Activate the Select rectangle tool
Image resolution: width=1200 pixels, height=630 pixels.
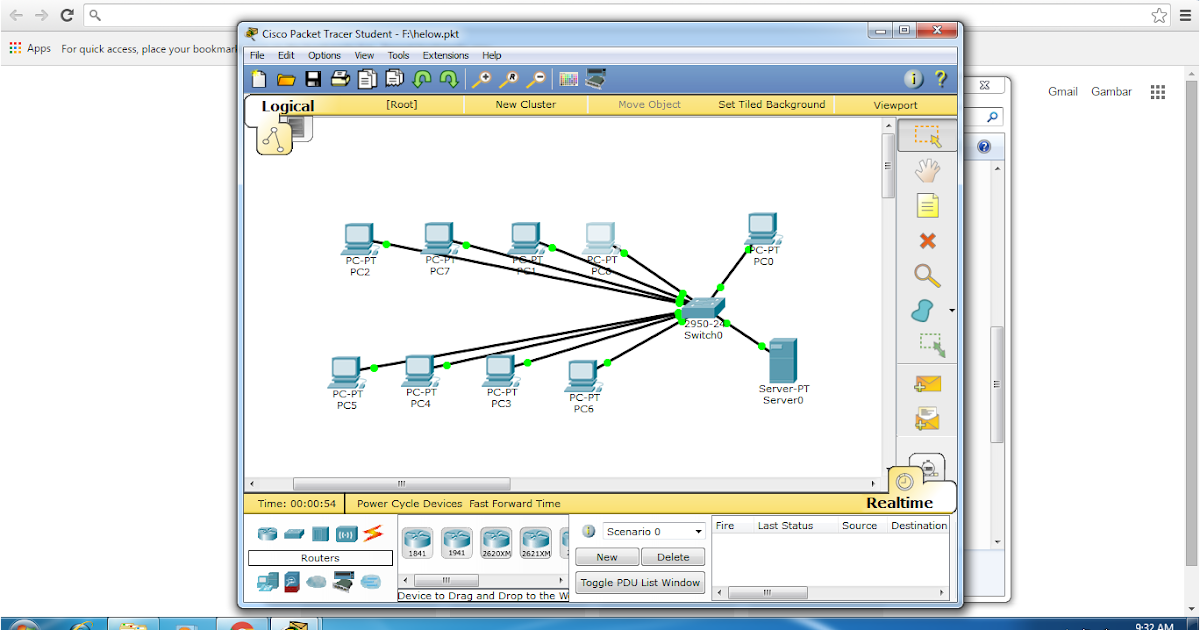click(927, 137)
